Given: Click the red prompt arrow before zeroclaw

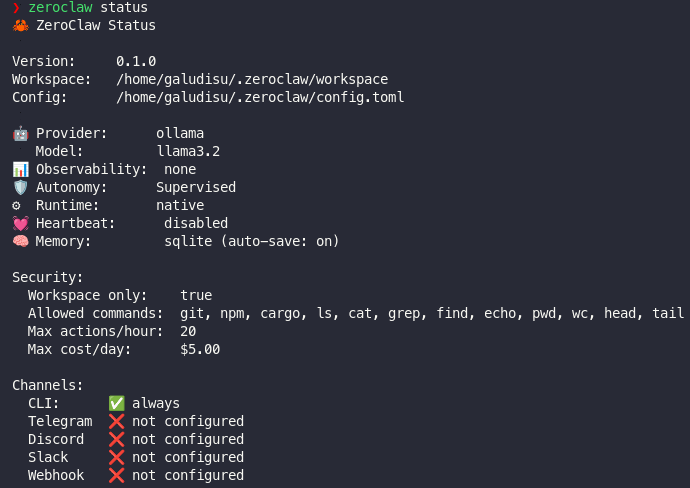Looking at the screenshot, I should pos(16,8).
